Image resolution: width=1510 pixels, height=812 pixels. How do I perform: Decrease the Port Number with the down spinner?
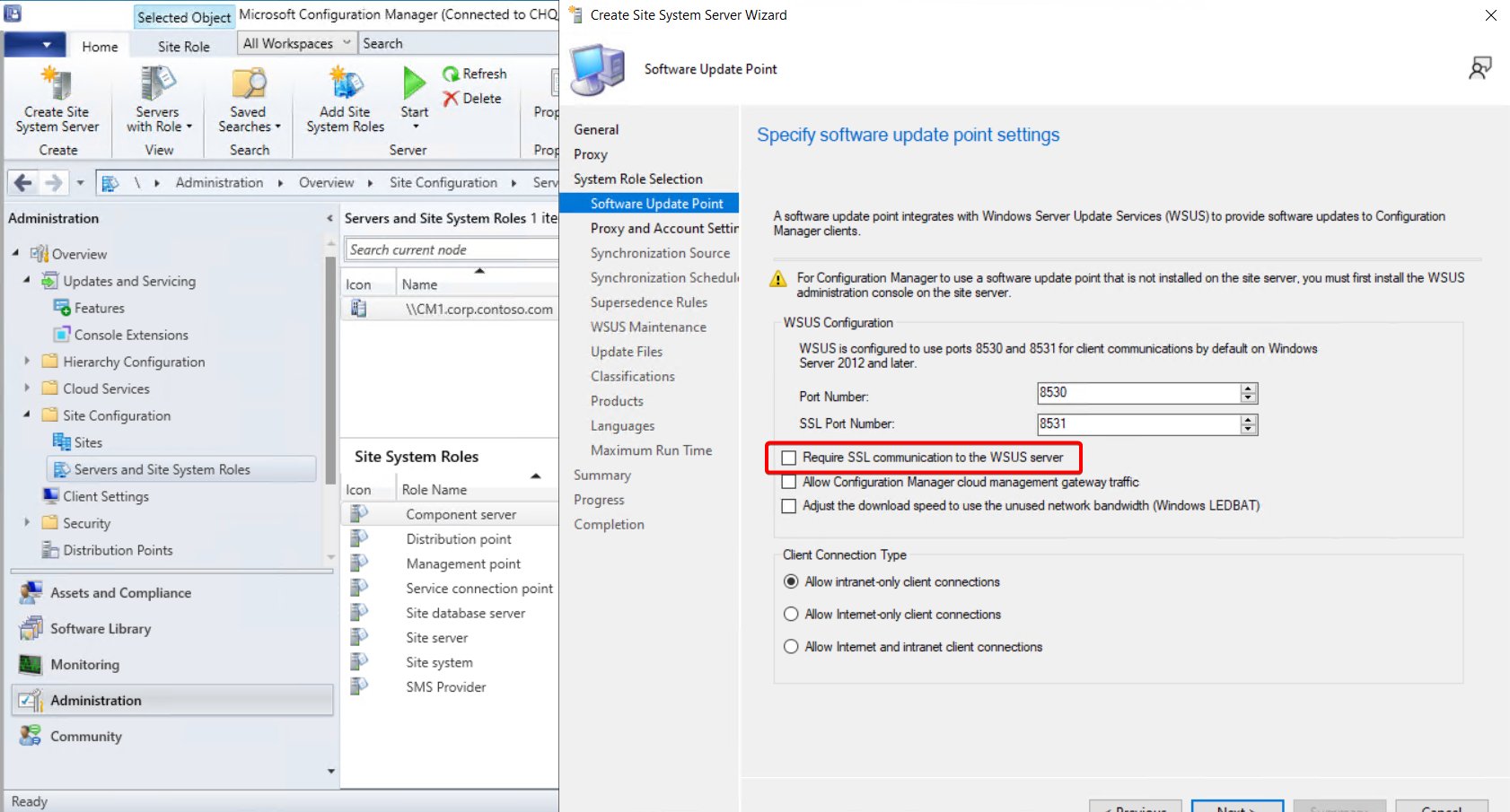[1249, 397]
